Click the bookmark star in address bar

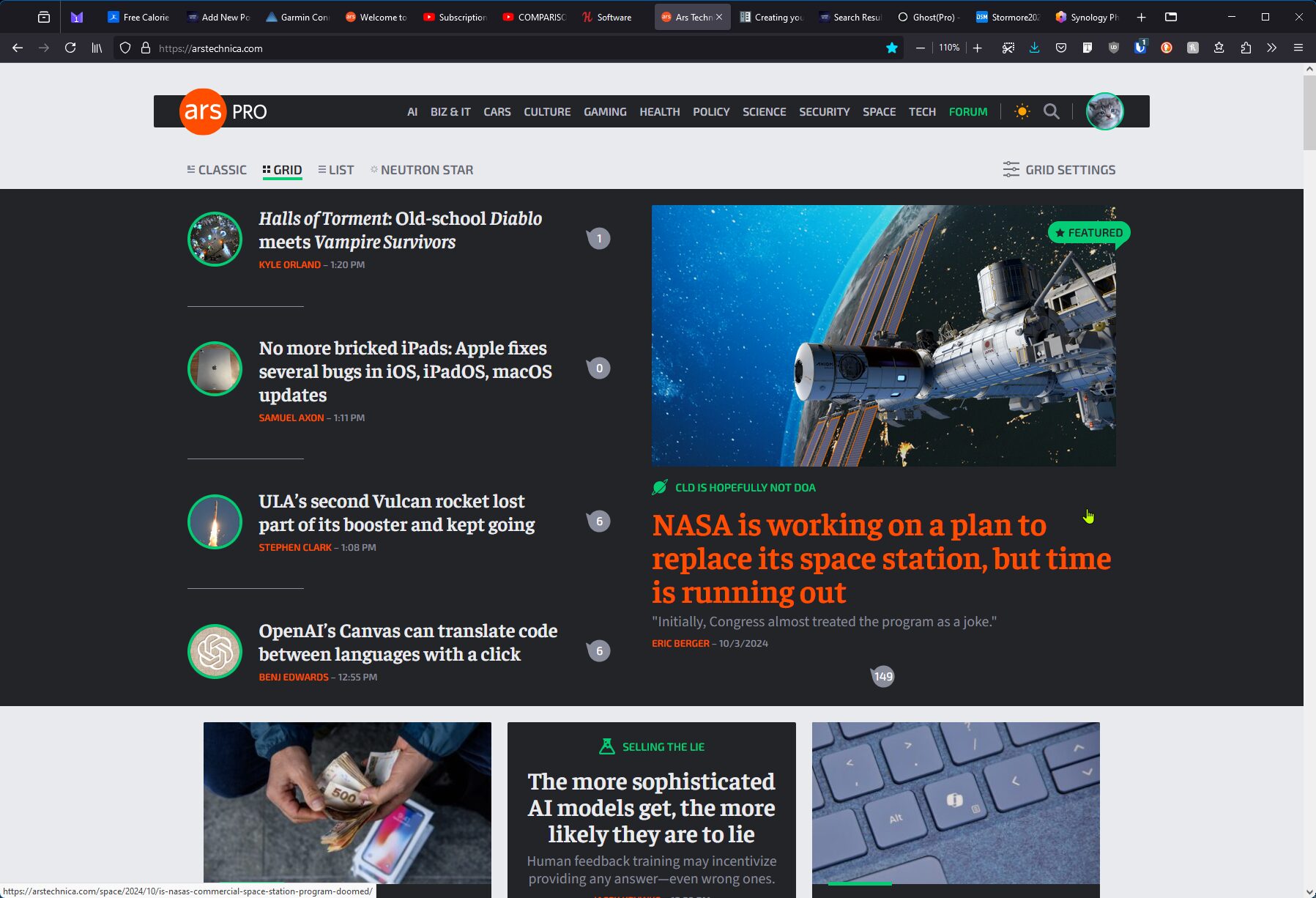point(891,48)
